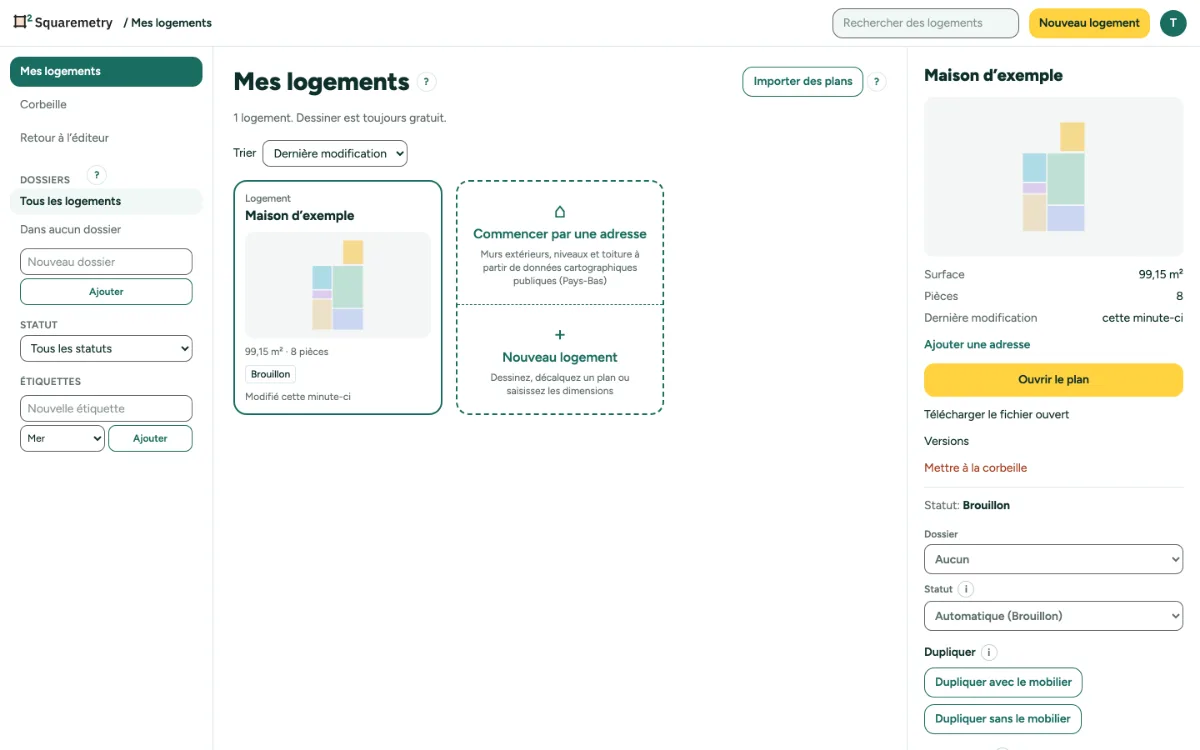Click the Maison d'exemple panel heading

[x=993, y=75]
